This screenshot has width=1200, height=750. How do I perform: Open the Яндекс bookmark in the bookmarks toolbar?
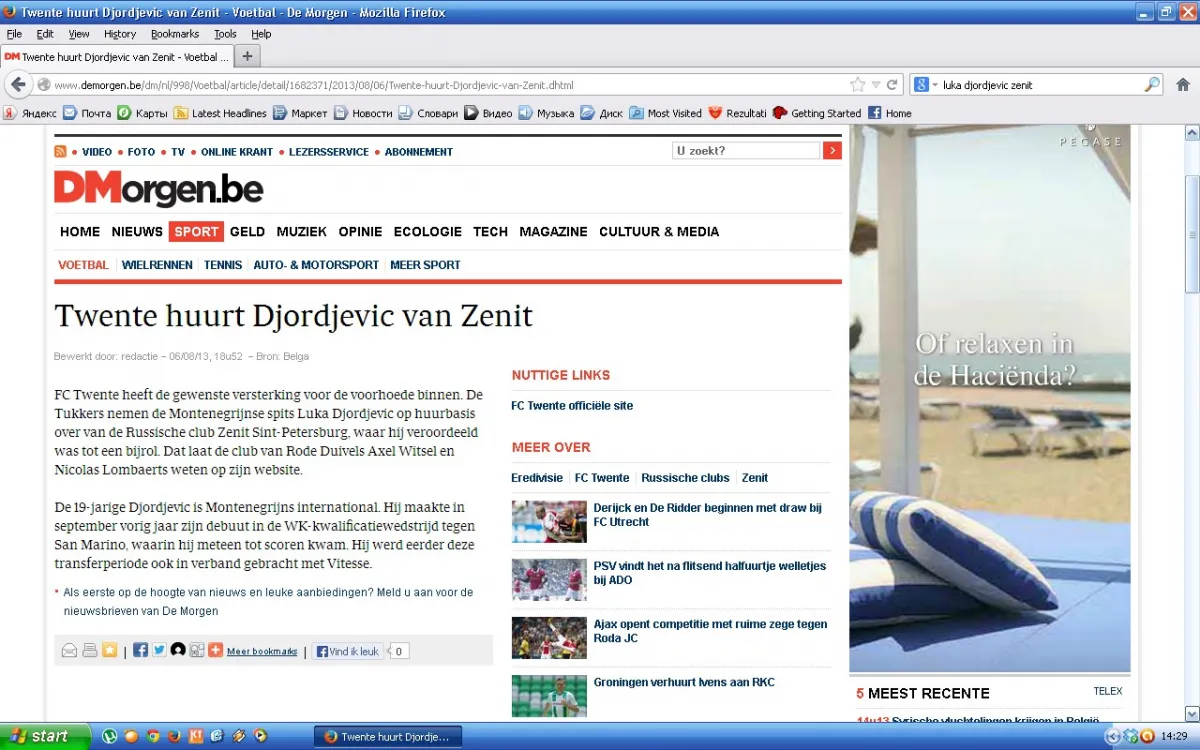30,113
